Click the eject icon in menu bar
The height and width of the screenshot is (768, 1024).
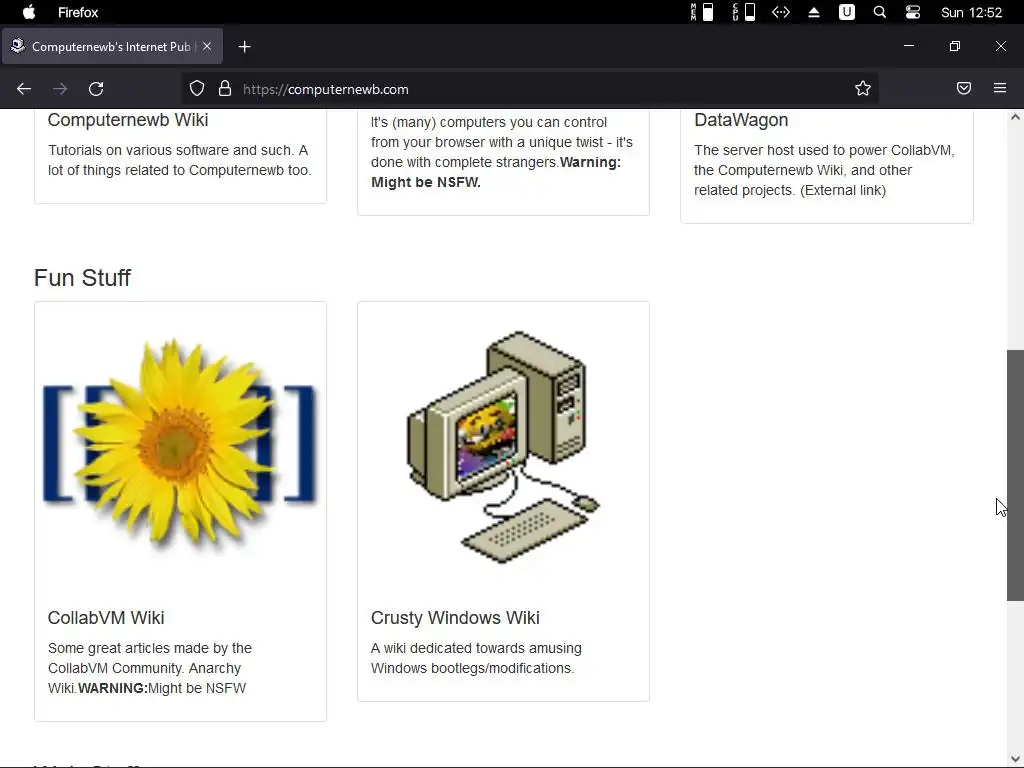click(x=814, y=12)
